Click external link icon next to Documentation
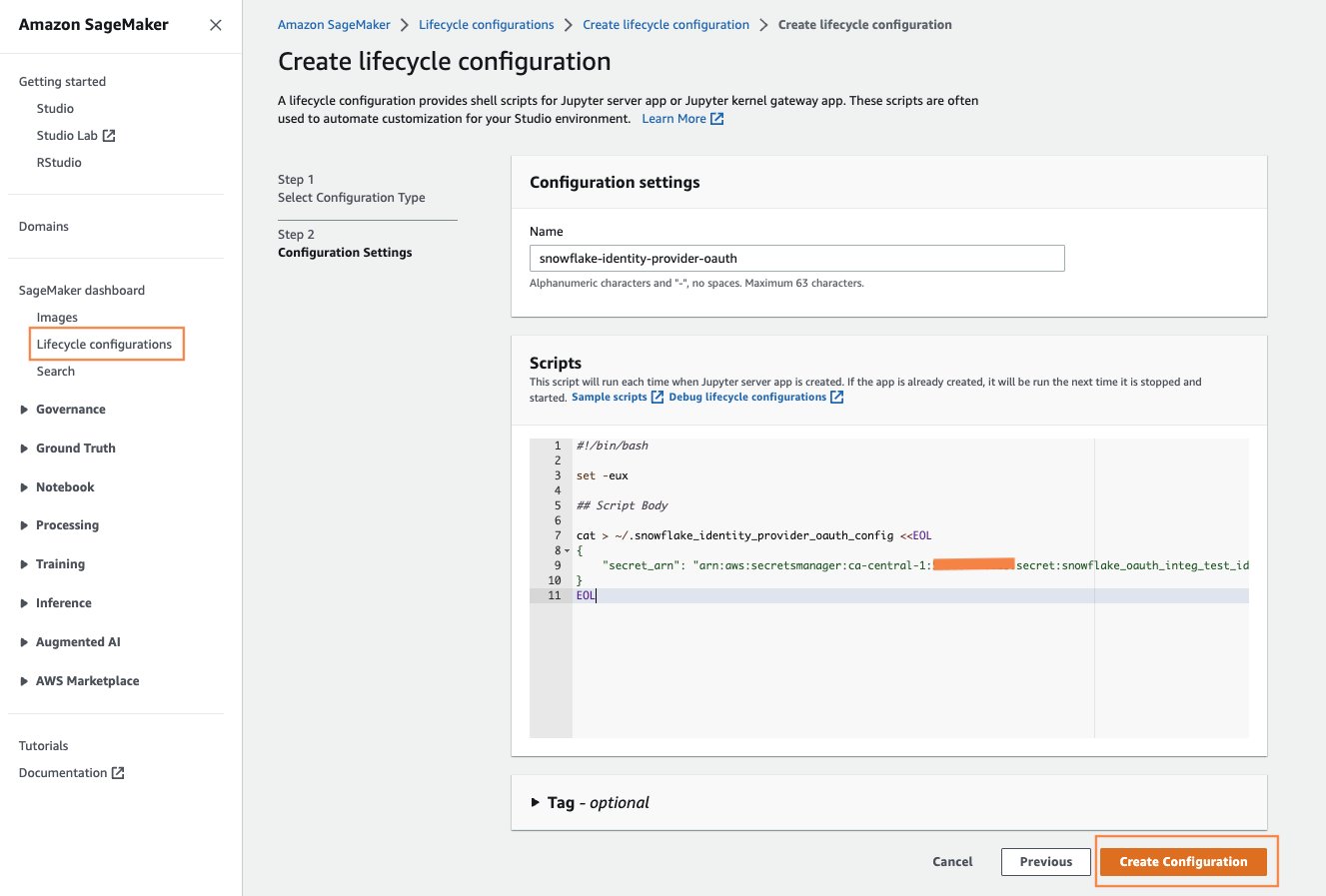Viewport: 1326px width, 896px height. tap(118, 773)
